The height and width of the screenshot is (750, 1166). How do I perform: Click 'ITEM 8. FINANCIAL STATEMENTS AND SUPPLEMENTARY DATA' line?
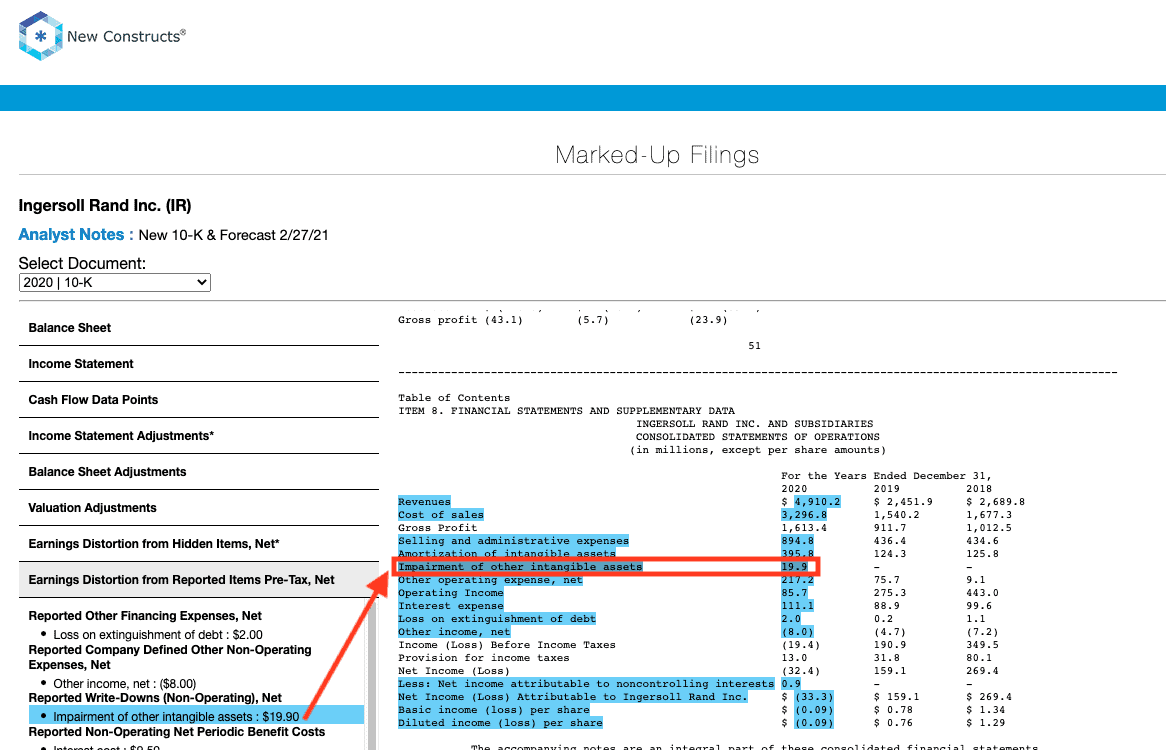pyautogui.click(x=566, y=410)
